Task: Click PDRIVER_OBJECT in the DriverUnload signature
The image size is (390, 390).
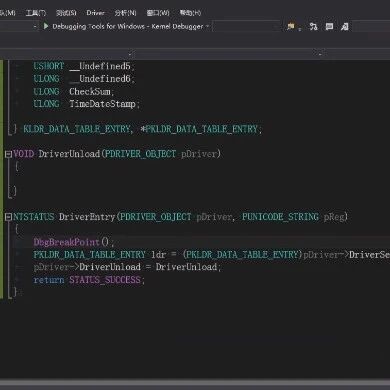Action: tap(140, 154)
